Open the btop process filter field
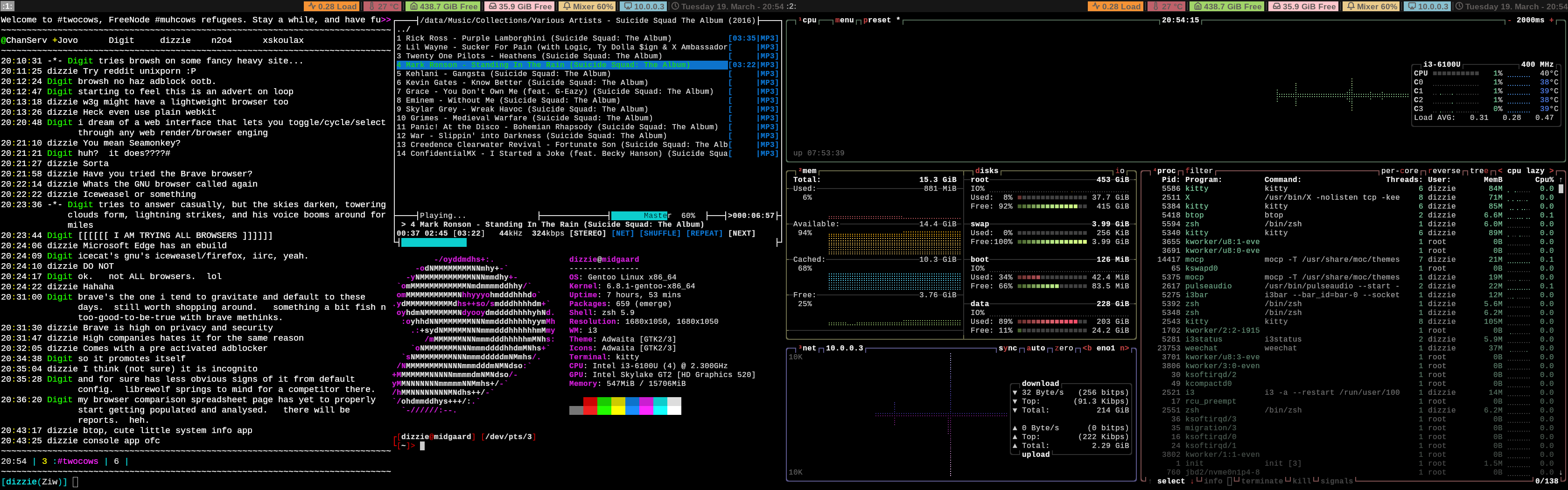The height and width of the screenshot is (490, 1568). (1199, 171)
